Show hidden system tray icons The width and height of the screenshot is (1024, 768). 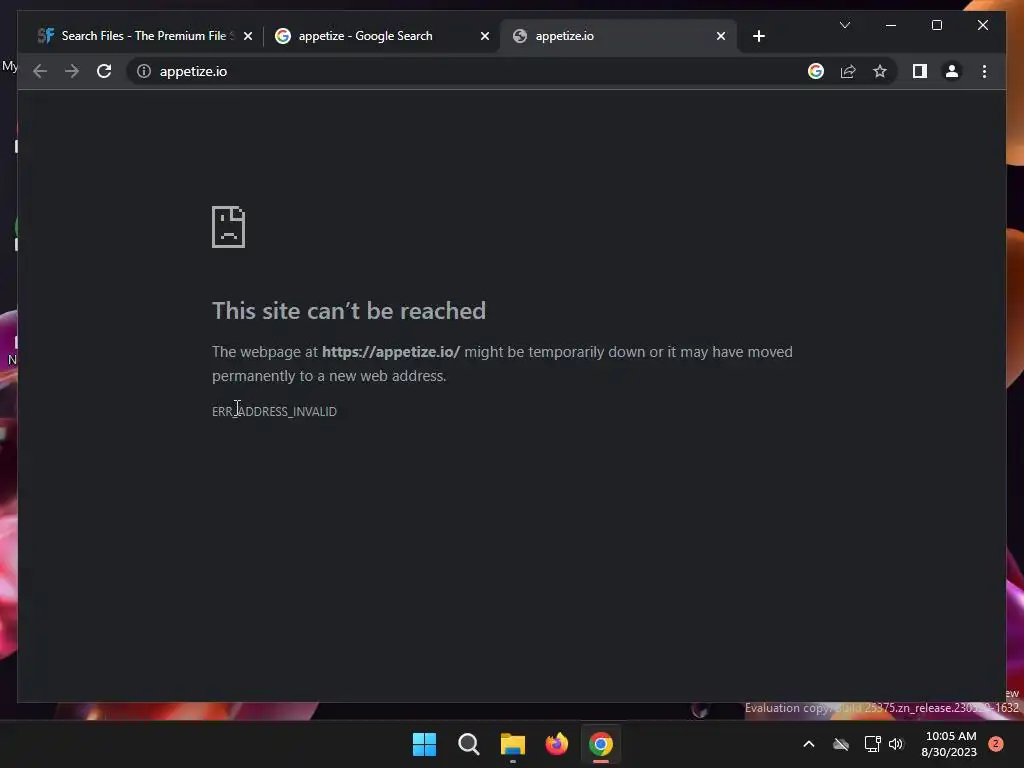click(808, 744)
